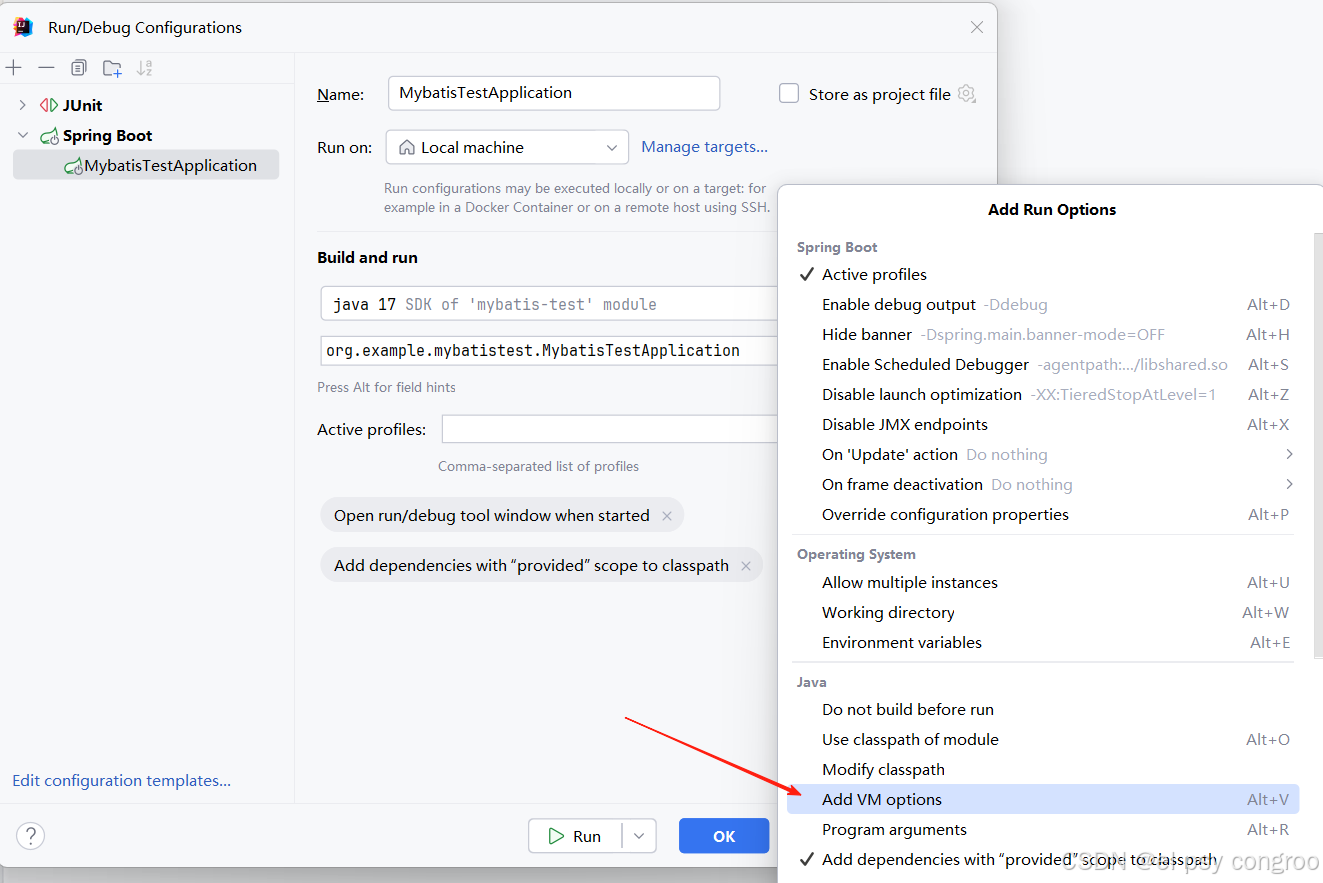Click the Run button
This screenshot has width=1323, height=883.
click(575, 836)
